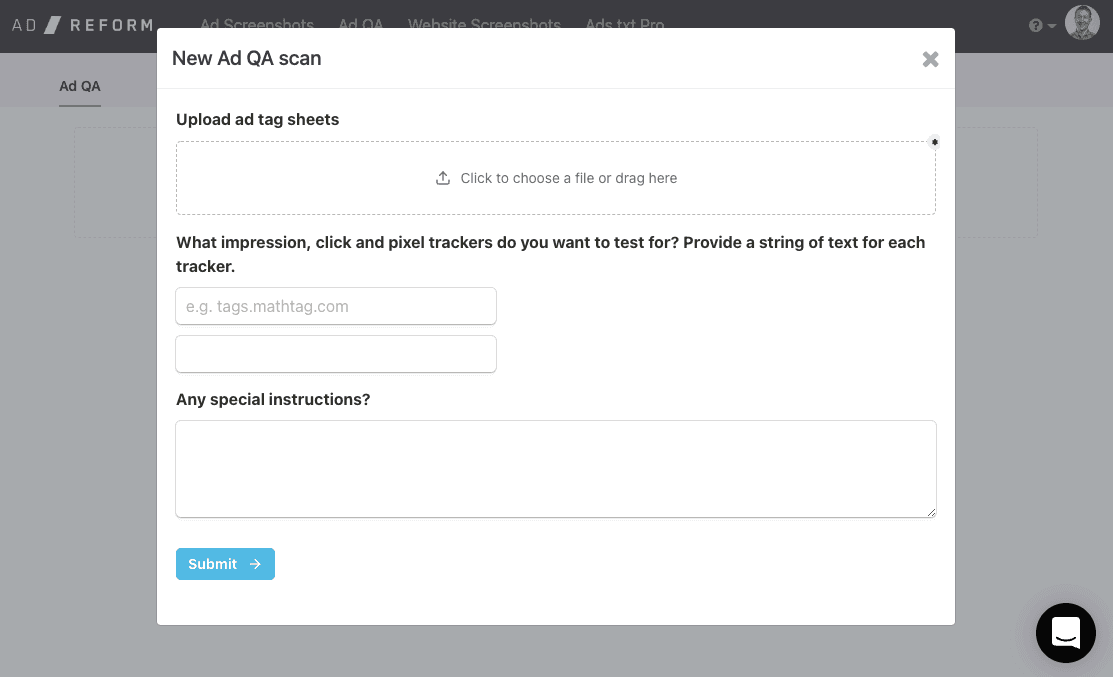Click the textarea resize handle corner
The height and width of the screenshot is (677, 1113).
(932, 514)
